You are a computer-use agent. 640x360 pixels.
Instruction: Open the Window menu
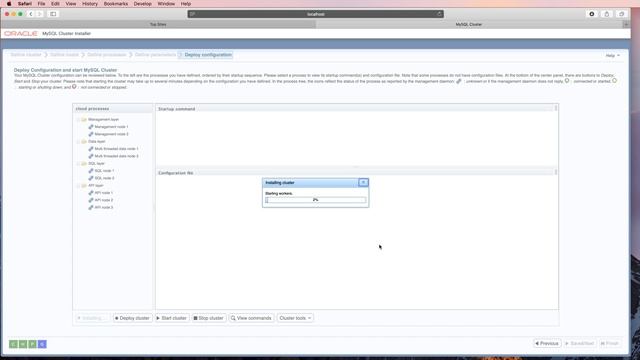click(166, 4)
